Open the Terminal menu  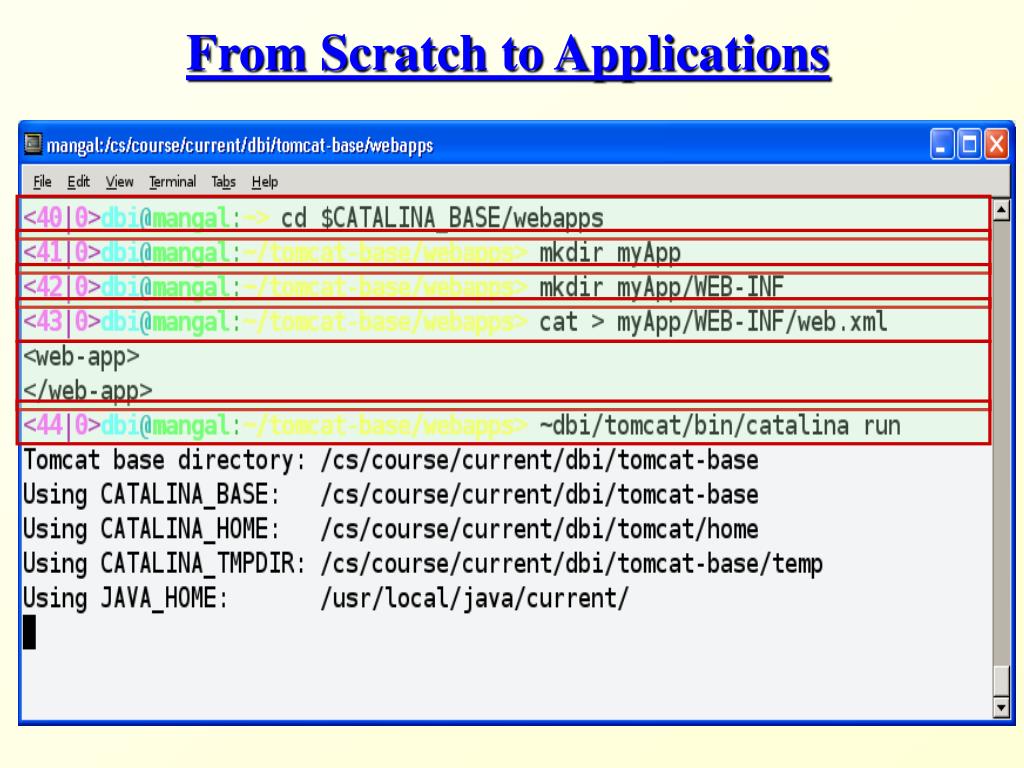click(x=172, y=182)
